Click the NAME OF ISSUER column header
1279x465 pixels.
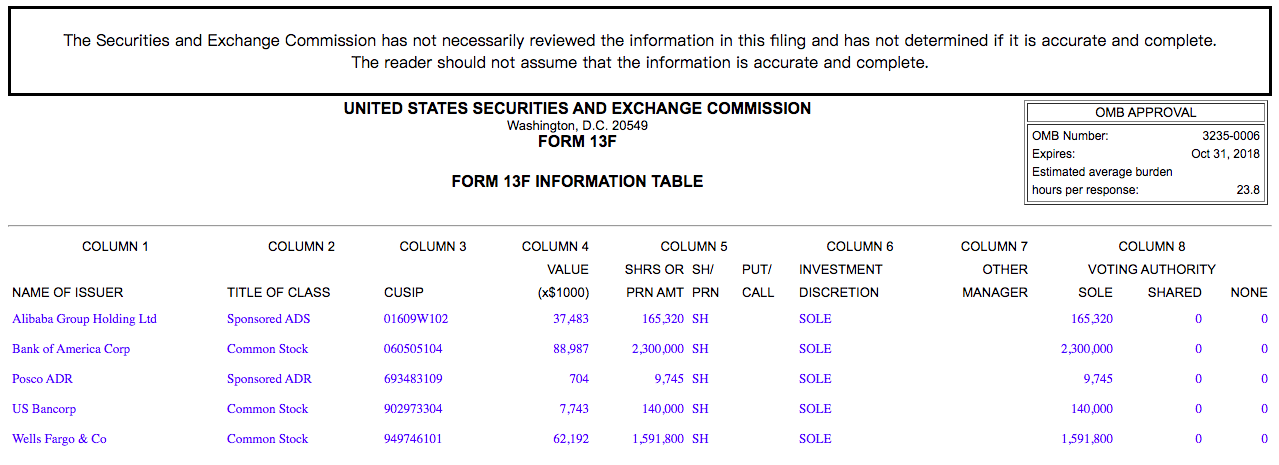68,293
